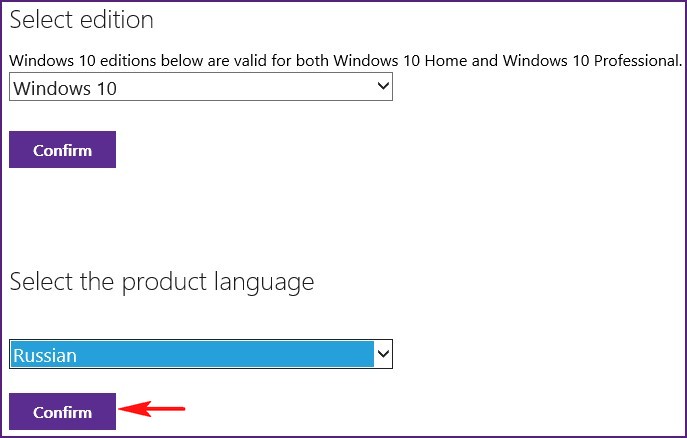Click 'Windows 10 Professional' in the description
Screen dimensions: 687x438
coord(591,60)
